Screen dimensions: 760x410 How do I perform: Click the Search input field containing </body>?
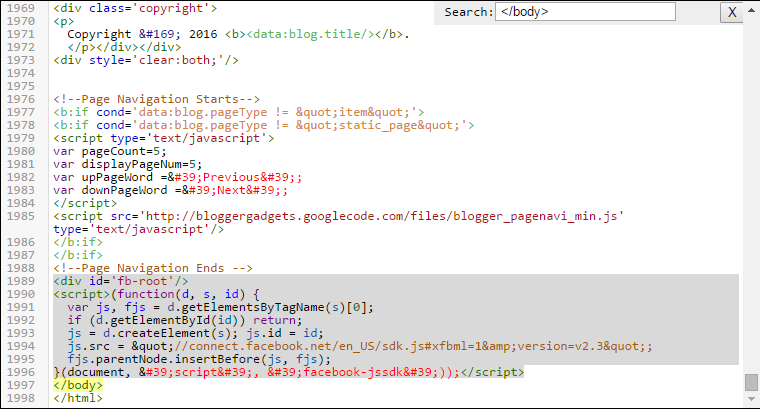pos(585,12)
